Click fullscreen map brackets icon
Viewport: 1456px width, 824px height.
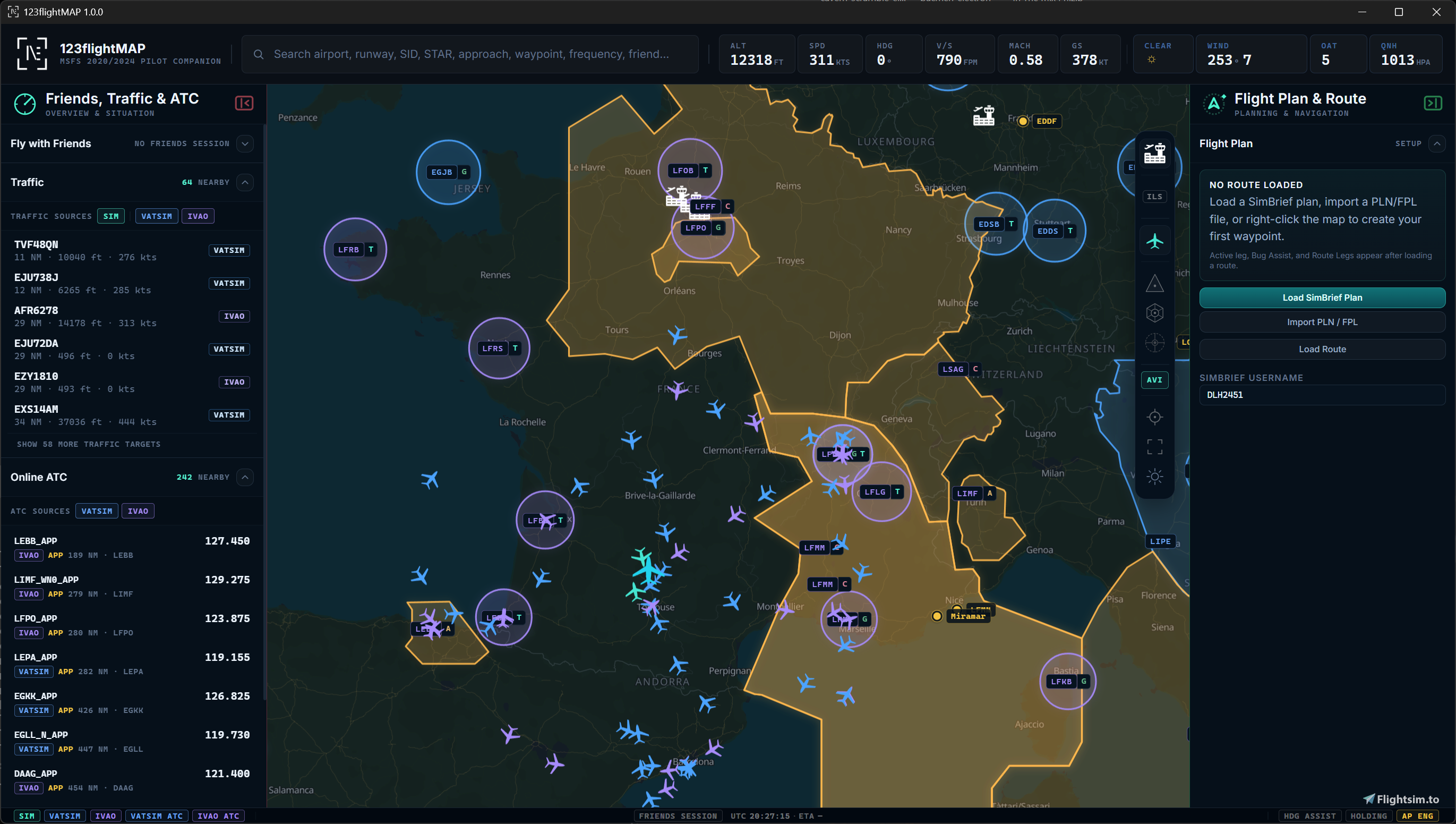[x=1154, y=446]
